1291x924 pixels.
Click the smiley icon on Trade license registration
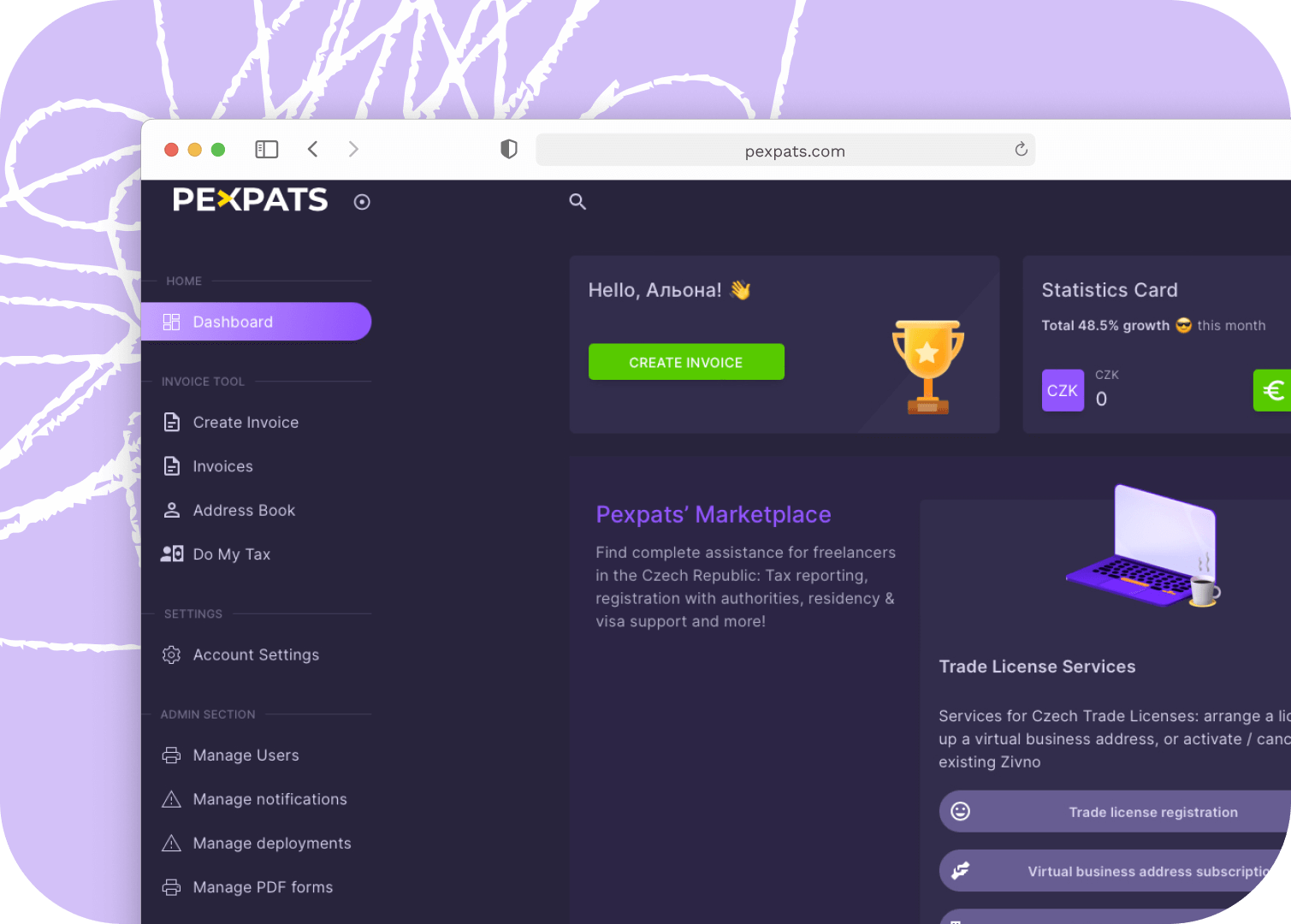pyautogui.click(x=961, y=811)
